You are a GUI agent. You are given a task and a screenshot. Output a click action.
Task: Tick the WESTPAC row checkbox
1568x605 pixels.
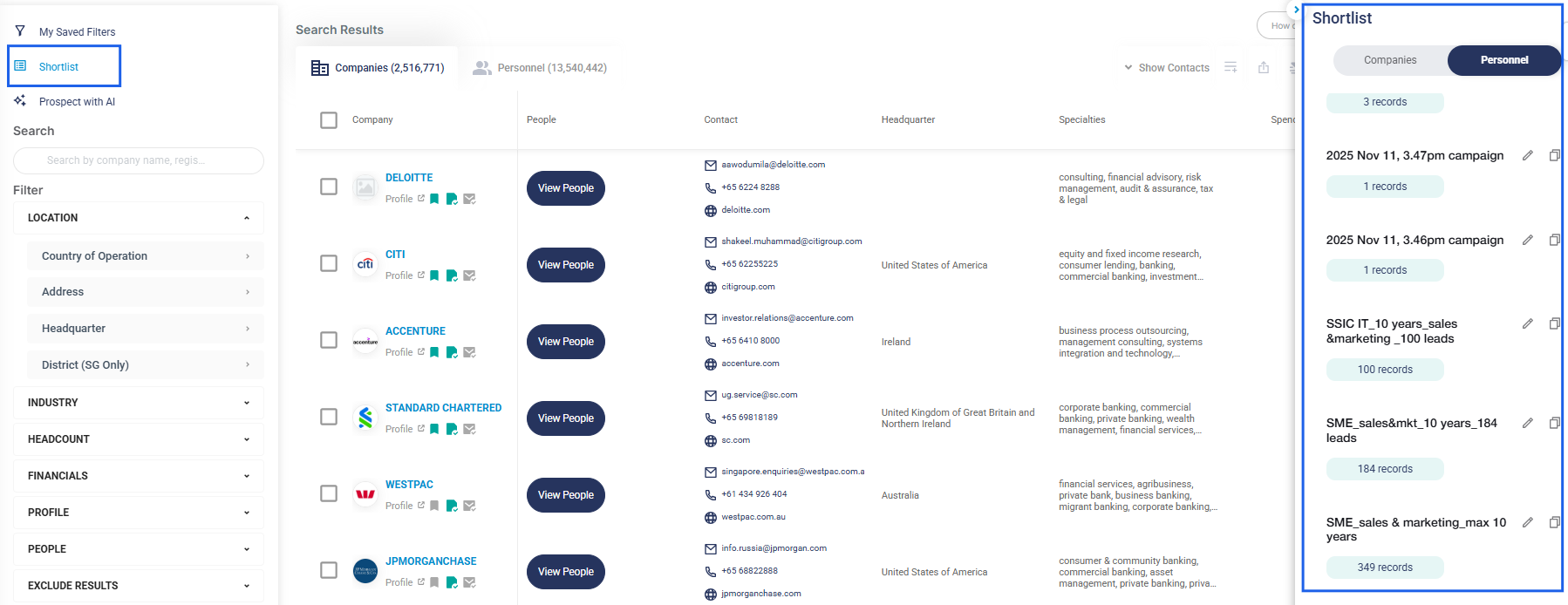329,493
